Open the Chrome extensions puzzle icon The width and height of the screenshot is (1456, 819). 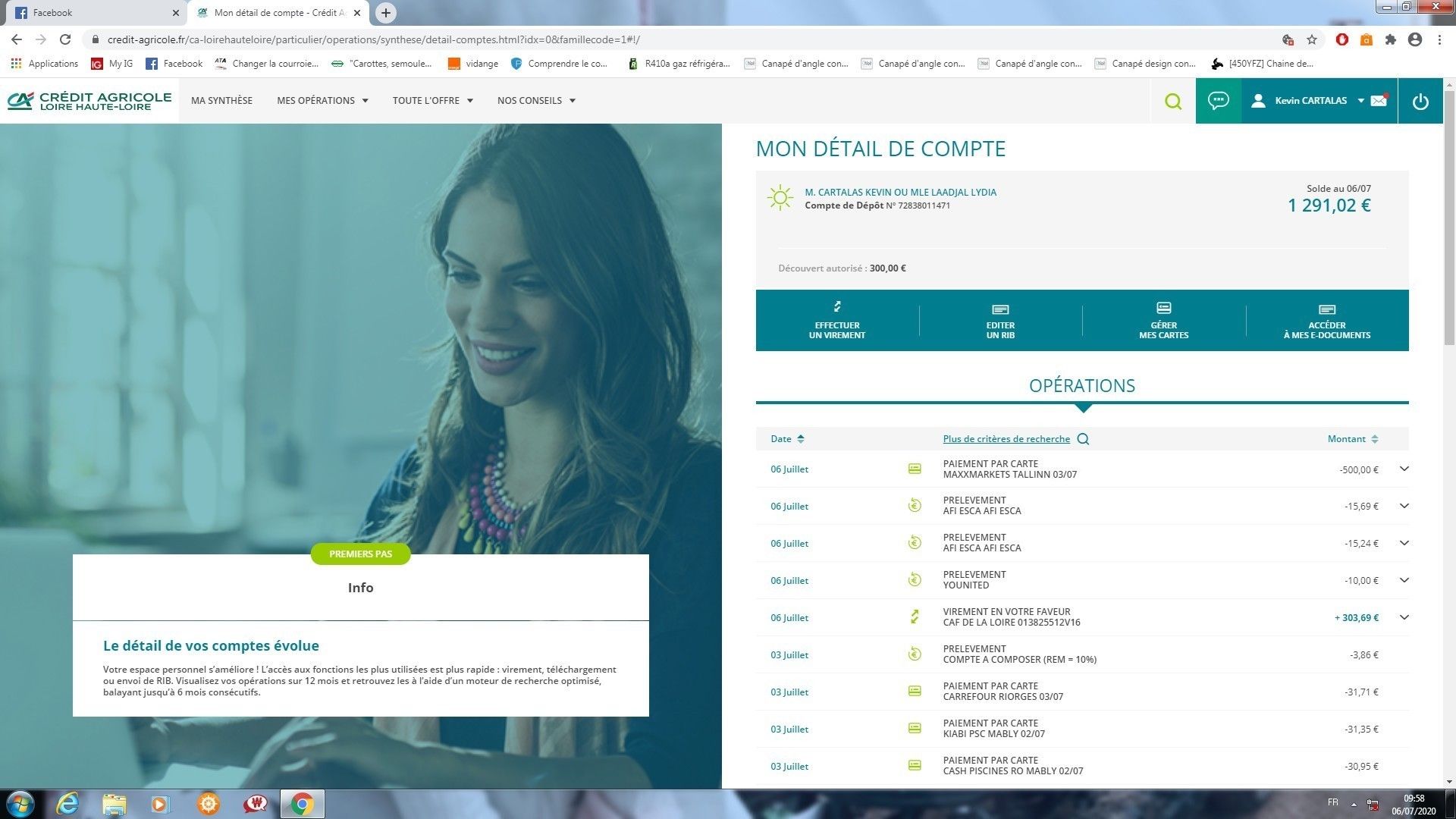tap(1390, 39)
